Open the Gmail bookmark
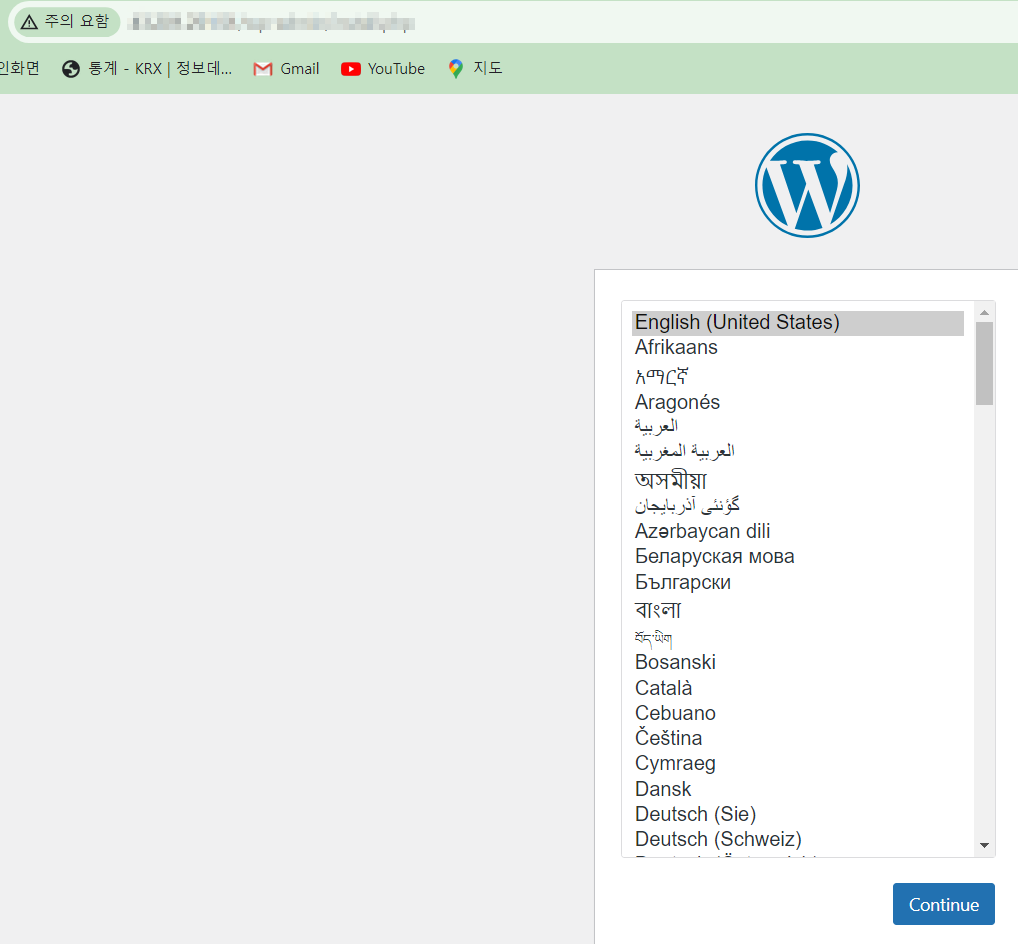The width and height of the screenshot is (1018, 944). (286, 69)
